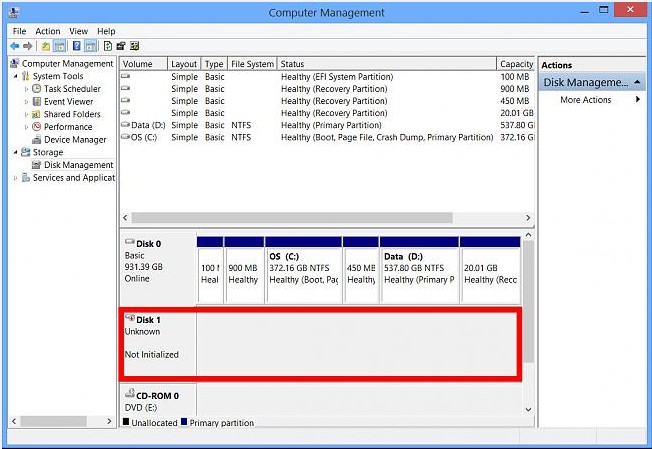
Task: Click the volume list scroll-right arrow
Action: click(x=528, y=217)
